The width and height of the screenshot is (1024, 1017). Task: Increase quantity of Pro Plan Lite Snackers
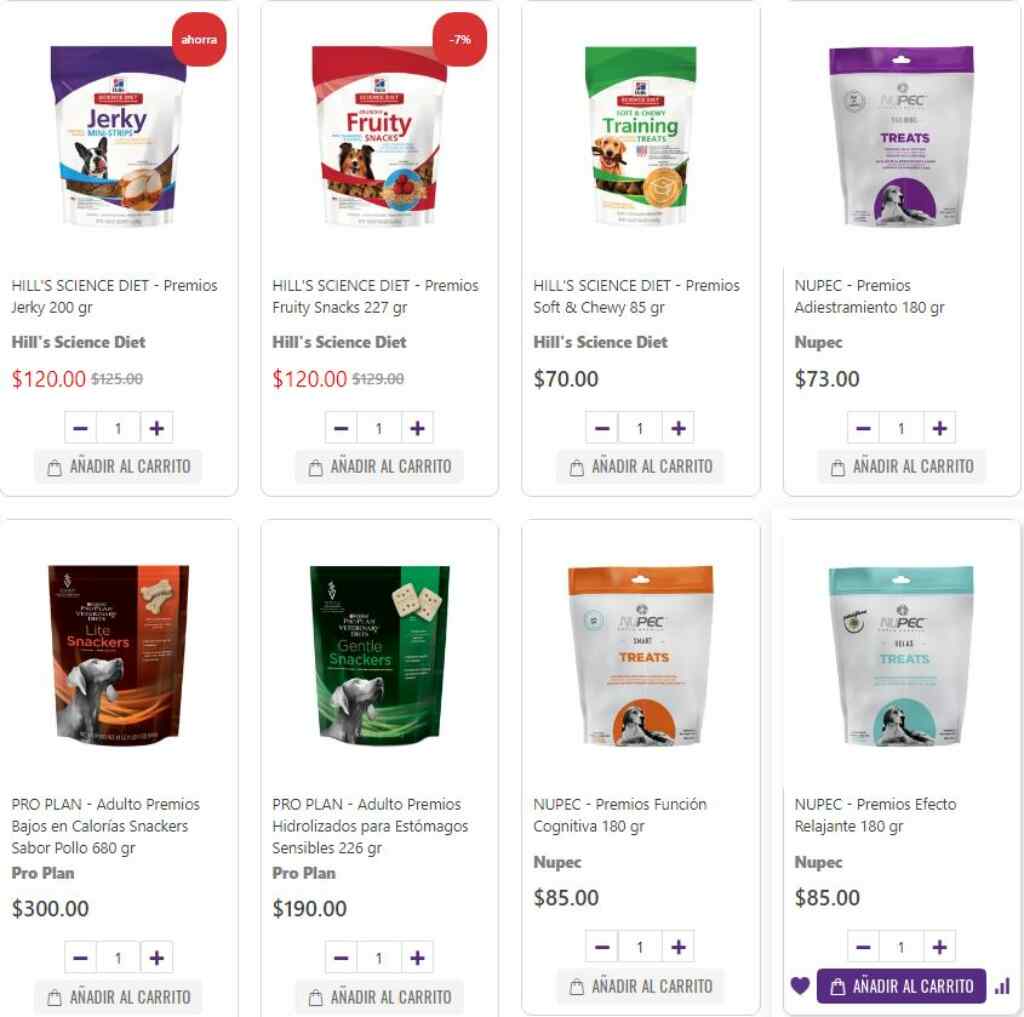pos(157,958)
